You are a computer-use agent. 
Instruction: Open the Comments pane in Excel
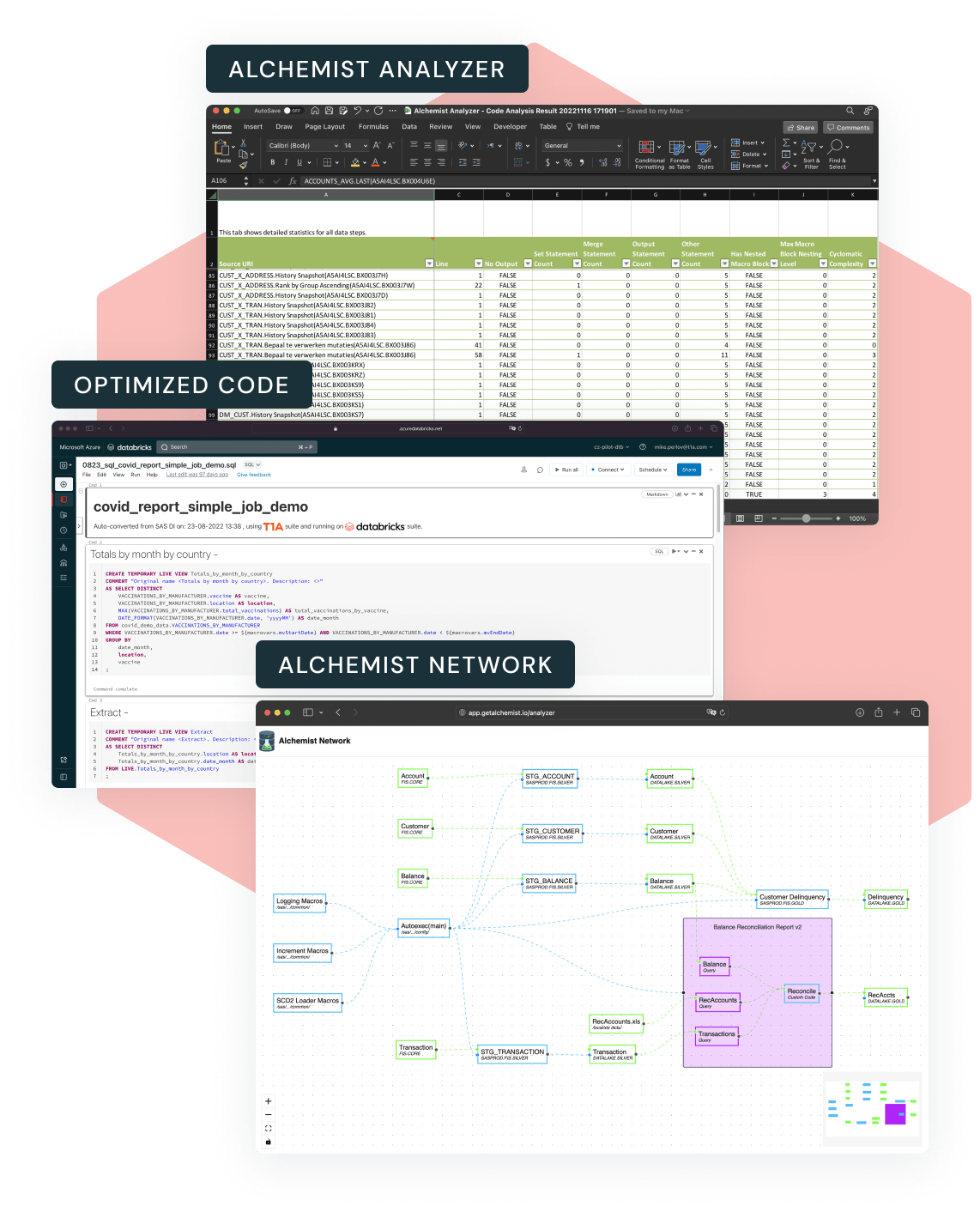(848, 127)
